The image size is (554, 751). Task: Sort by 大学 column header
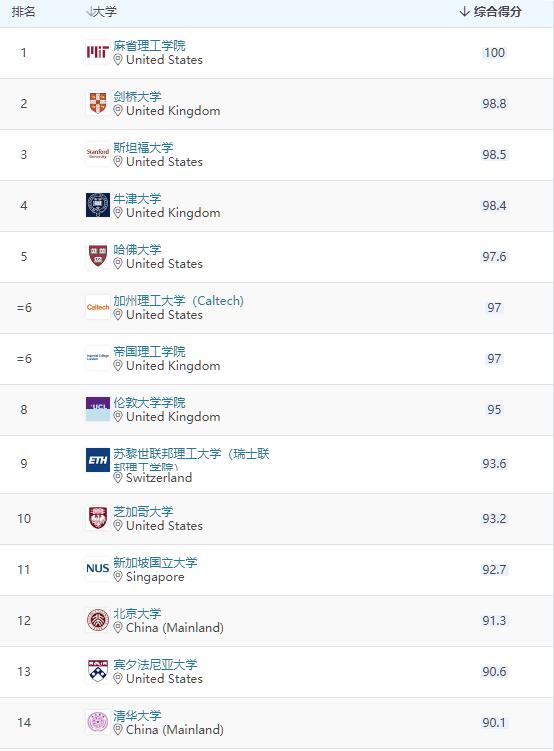pyautogui.click(x=101, y=11)
